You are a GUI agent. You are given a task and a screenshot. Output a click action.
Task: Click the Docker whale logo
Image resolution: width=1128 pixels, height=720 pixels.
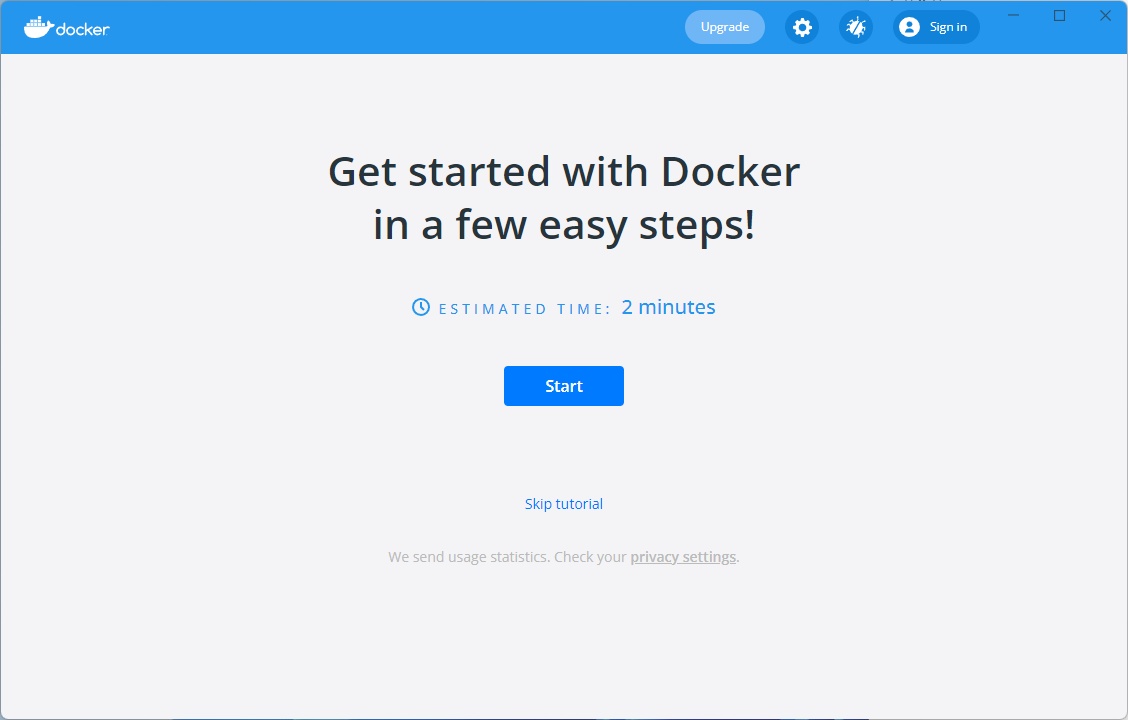tap(66, 27)
